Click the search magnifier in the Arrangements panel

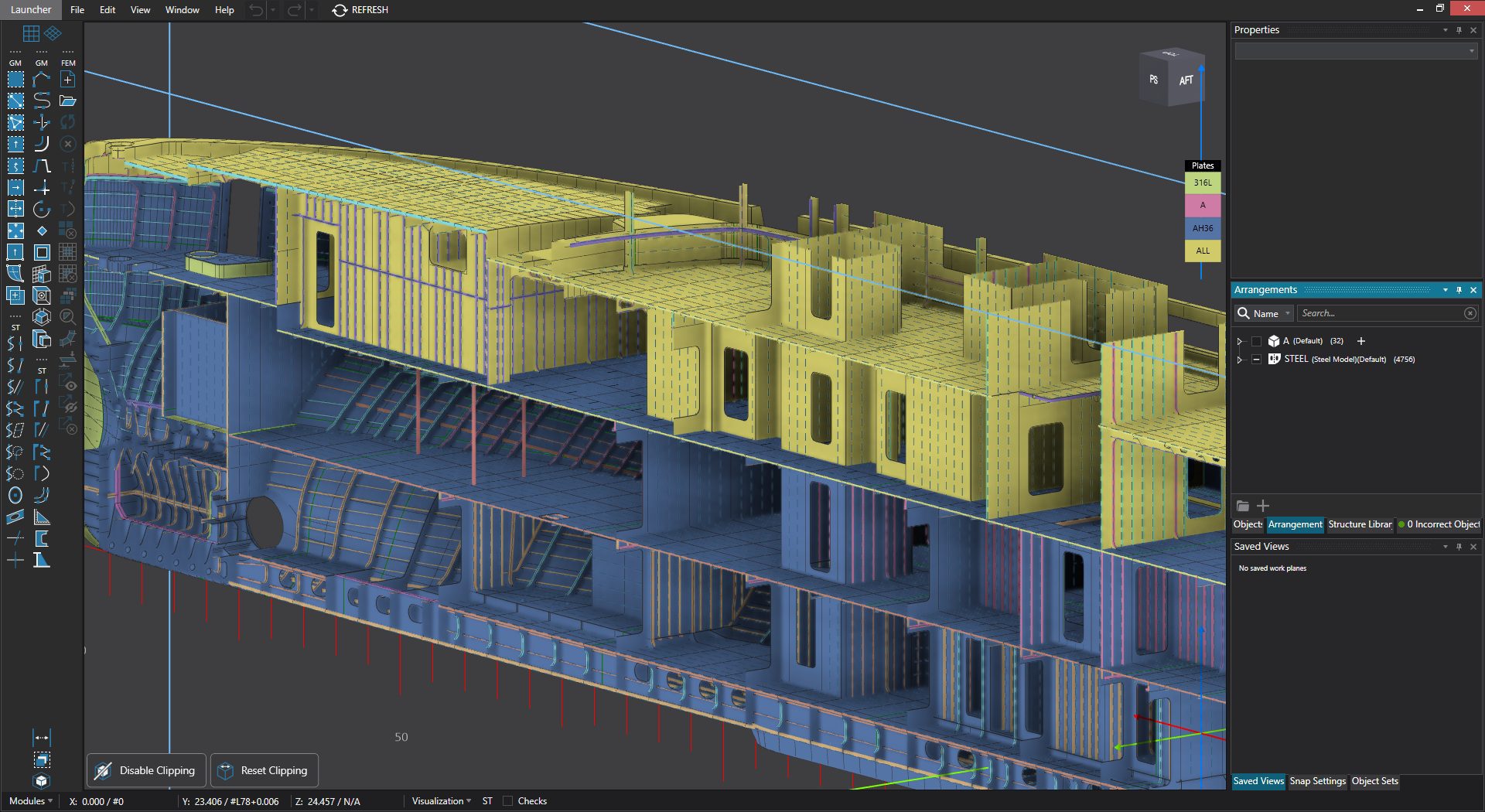1244,313
